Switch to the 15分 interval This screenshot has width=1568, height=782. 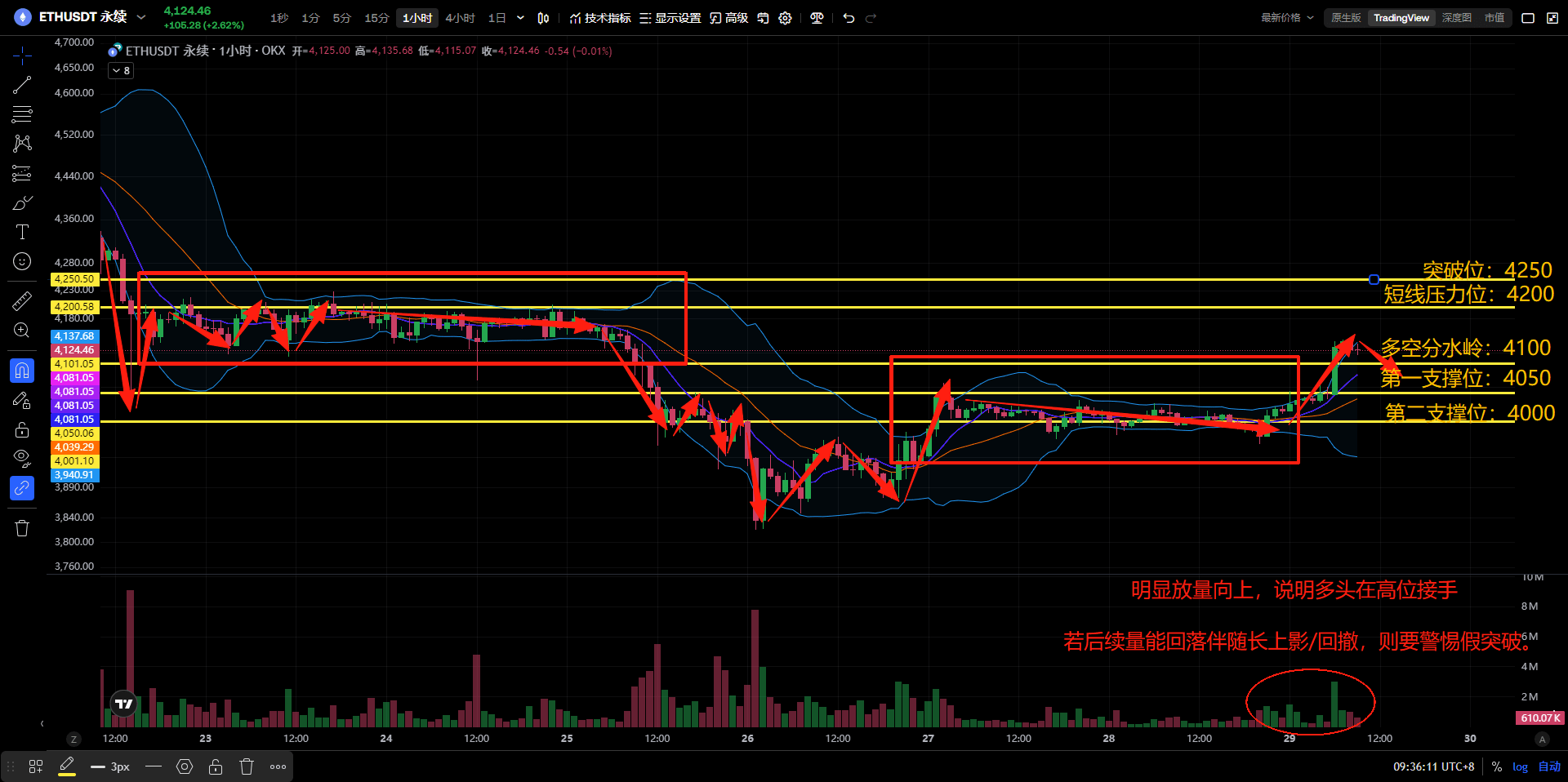[x=376, y=18]
